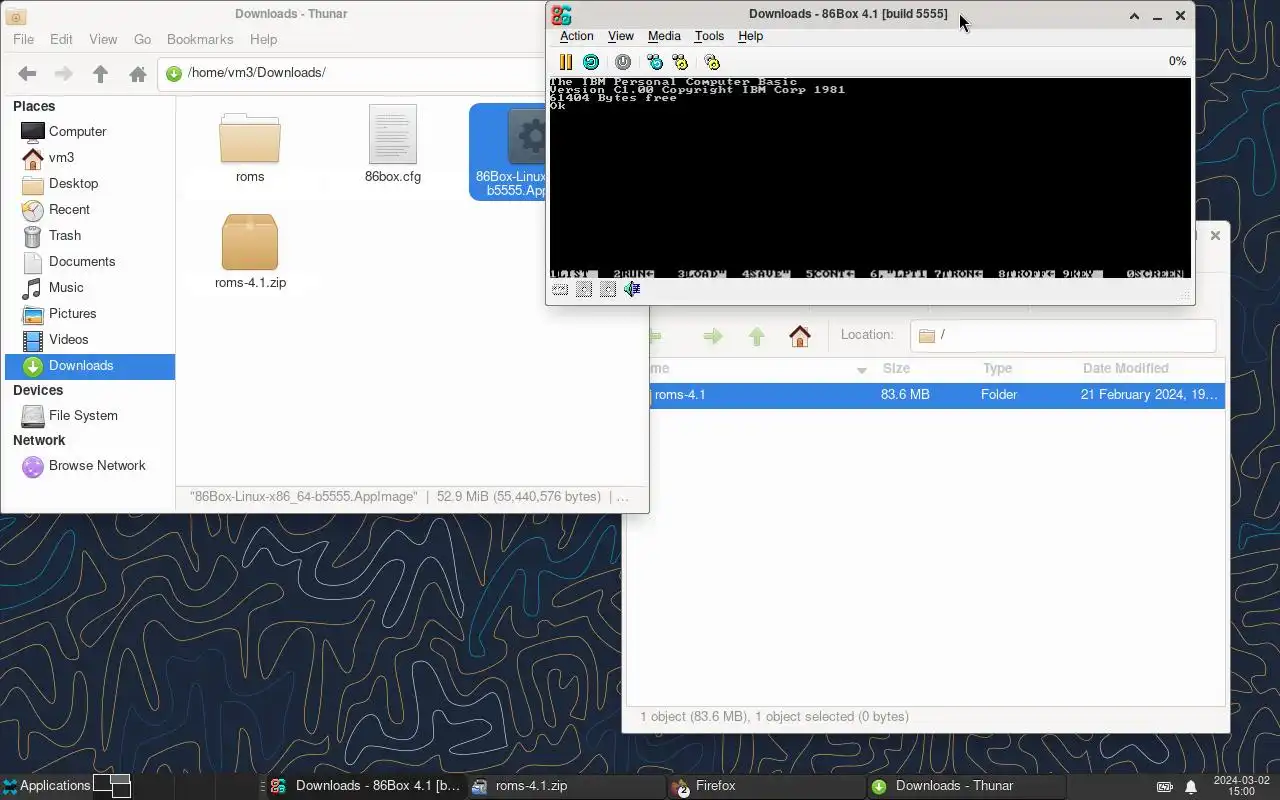Click home icon in archive manager toolbar
1280x800 pixels.
pyautogui.click(x=800, y=336)
